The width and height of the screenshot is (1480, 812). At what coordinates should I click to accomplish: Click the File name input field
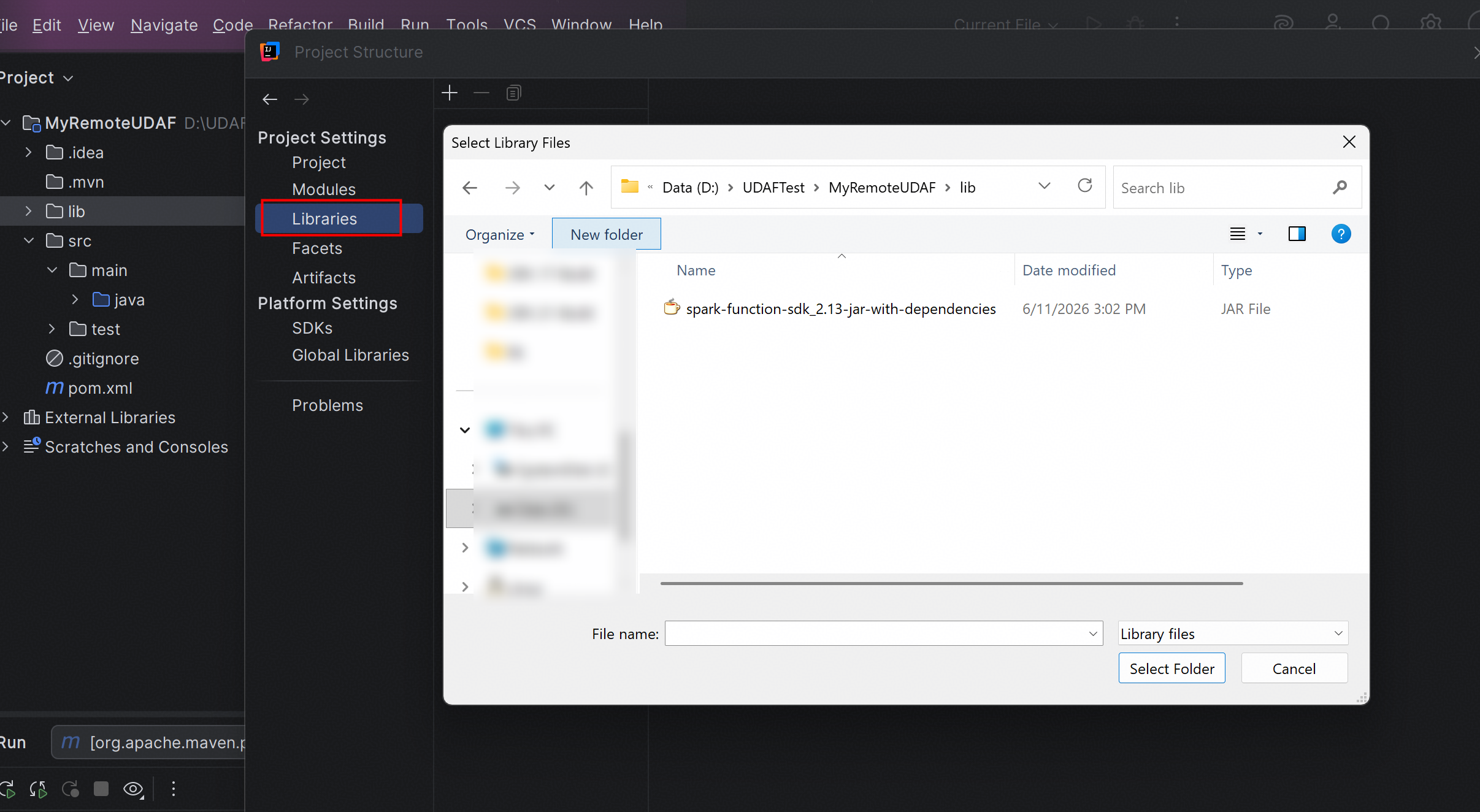coord(883,634)
